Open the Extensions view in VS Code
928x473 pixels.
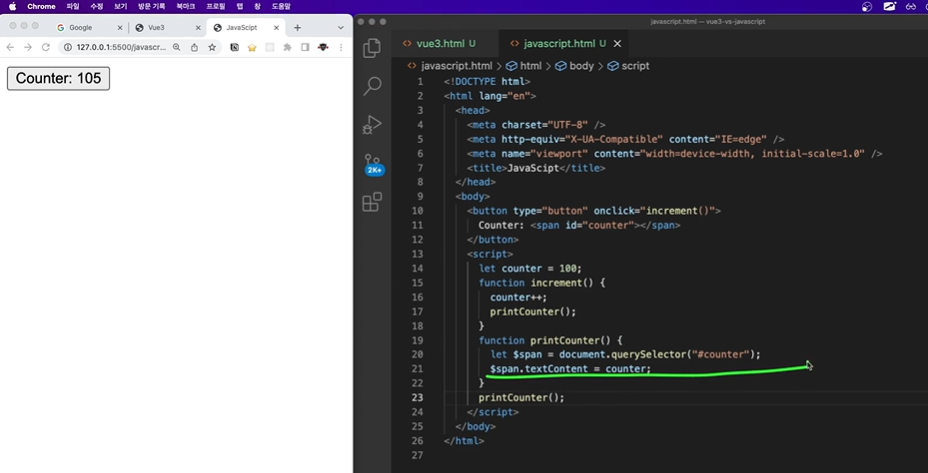(x=372, y=202)
